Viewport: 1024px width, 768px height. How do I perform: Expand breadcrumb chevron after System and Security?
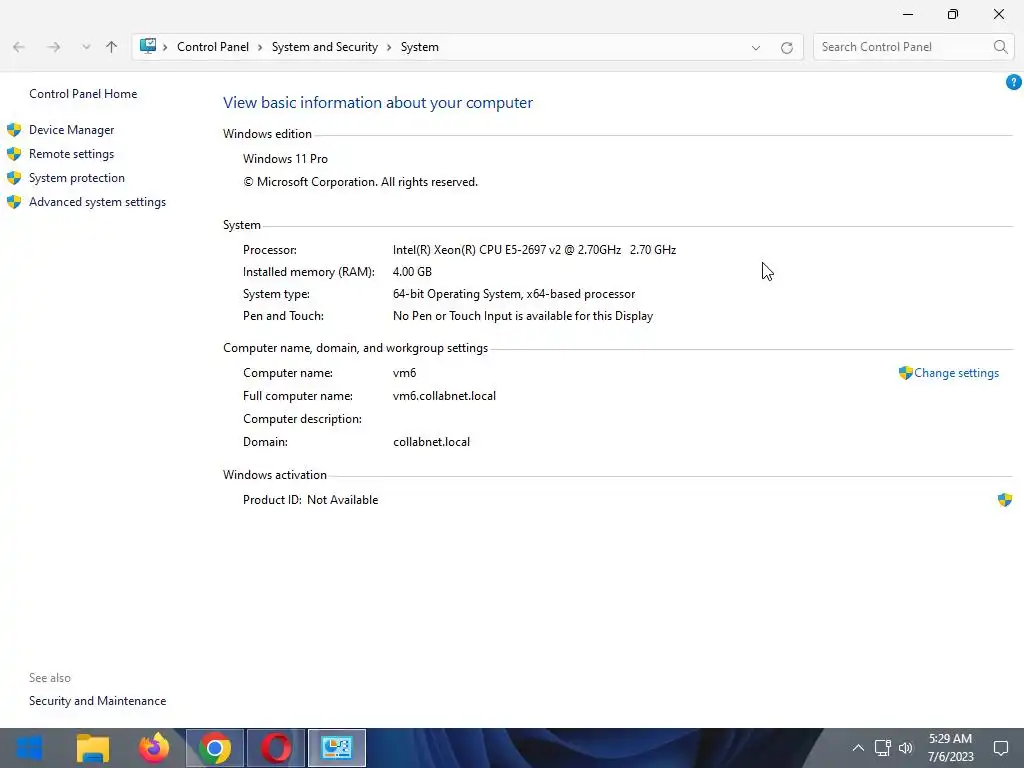(x=389, y=47)
